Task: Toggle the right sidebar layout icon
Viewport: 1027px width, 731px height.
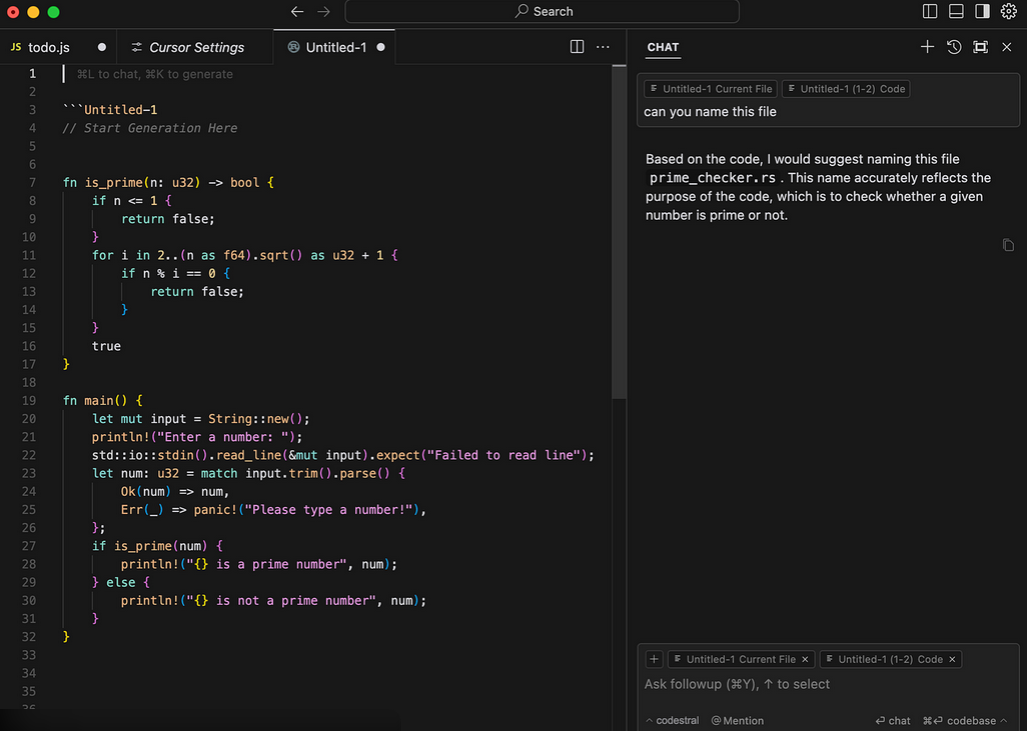Action: 982,12
